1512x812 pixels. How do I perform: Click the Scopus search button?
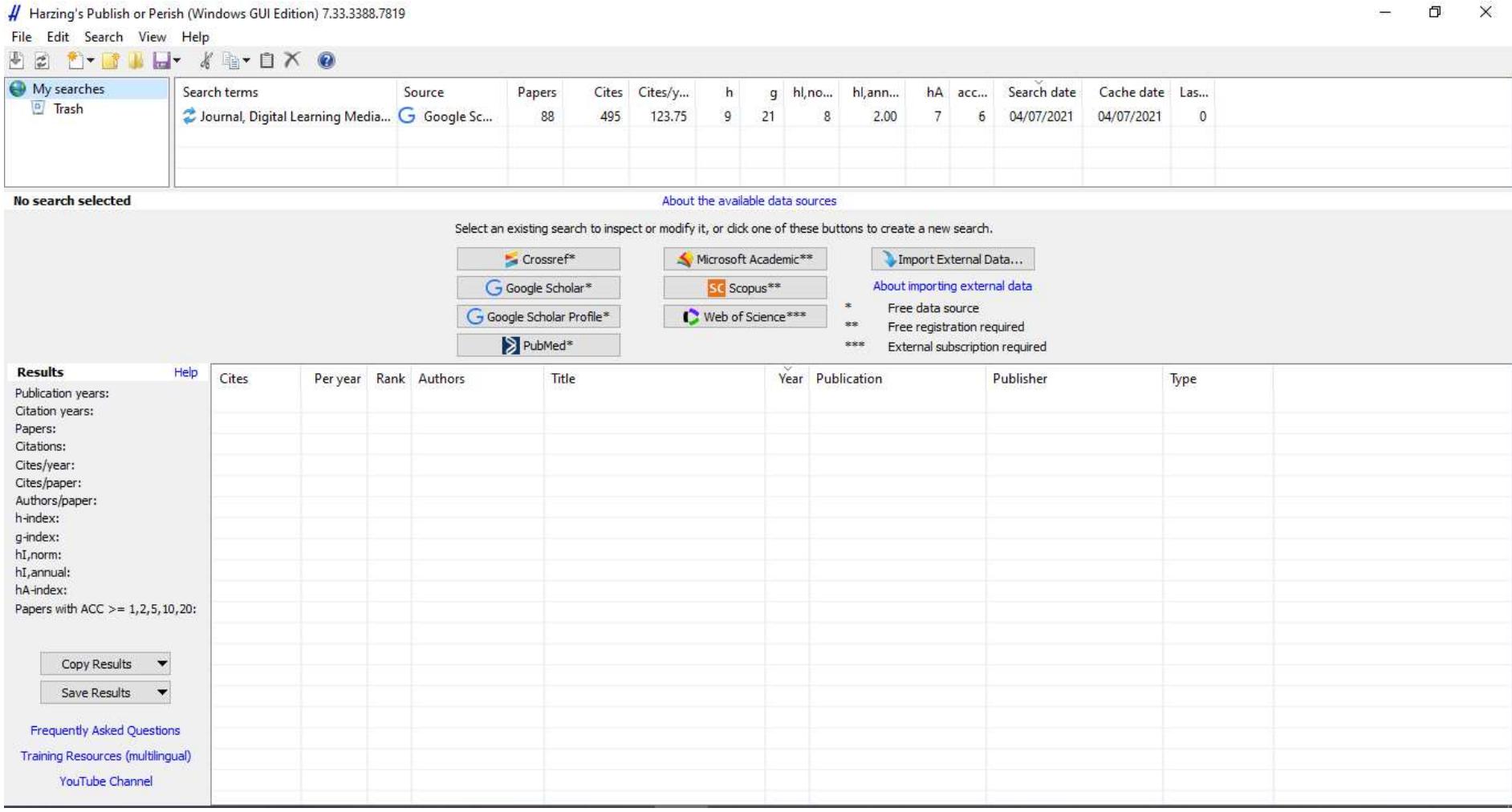[745, 288]
